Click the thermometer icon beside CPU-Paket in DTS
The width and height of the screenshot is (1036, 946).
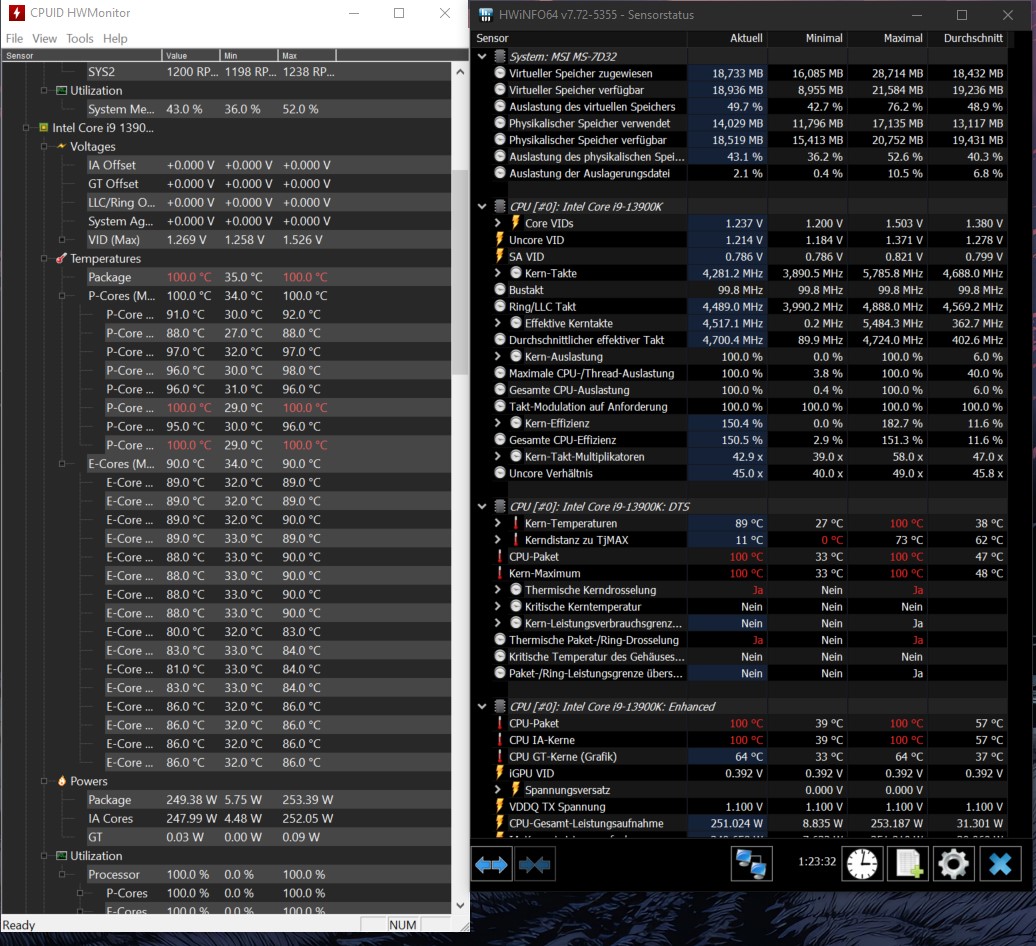(500, 556)
